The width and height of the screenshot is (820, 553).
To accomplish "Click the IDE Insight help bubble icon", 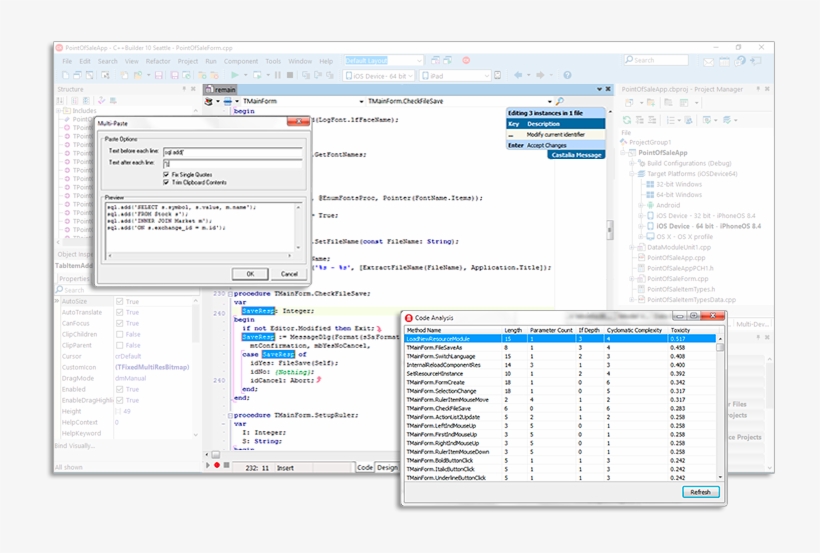I will click(x=740, y=61).
